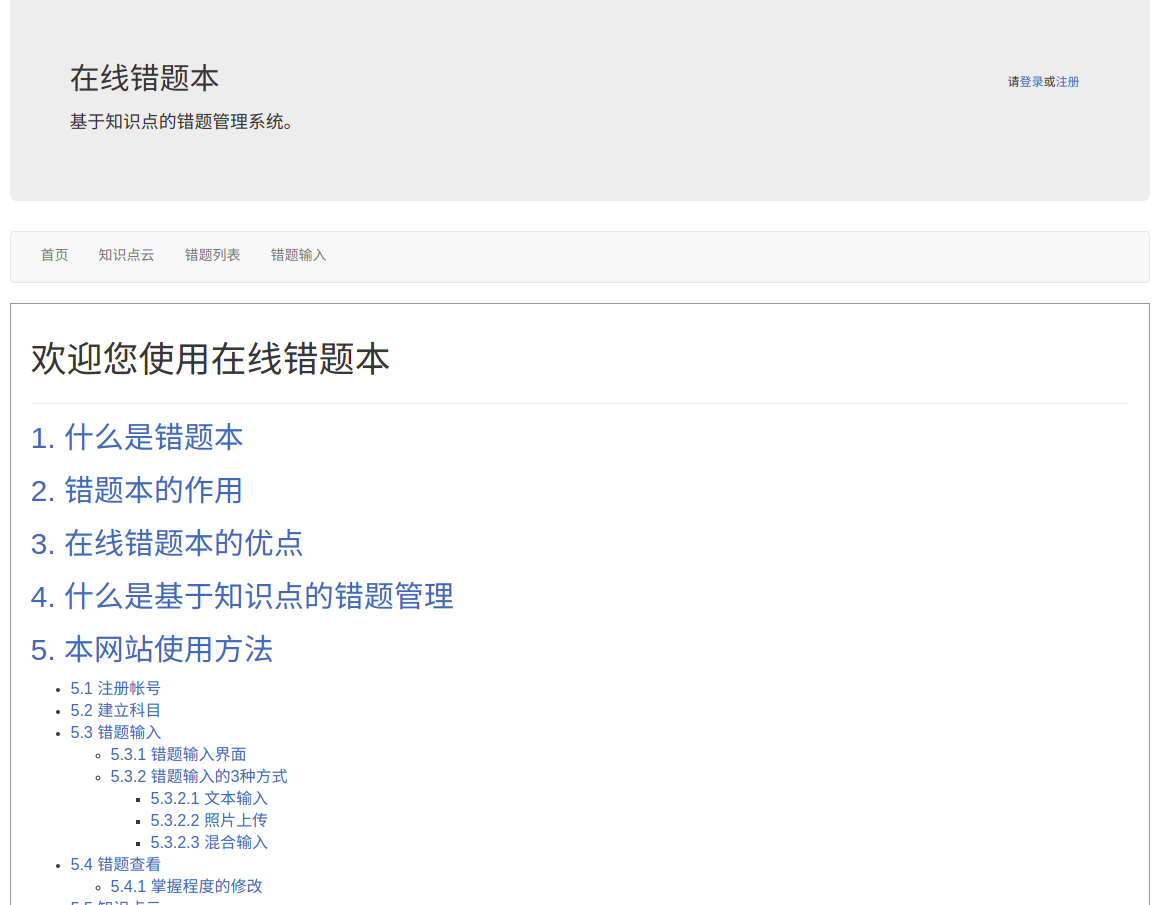
Task: Click 5.4.1 掌握程度的修改 link
Action: (x=186, y=886)
